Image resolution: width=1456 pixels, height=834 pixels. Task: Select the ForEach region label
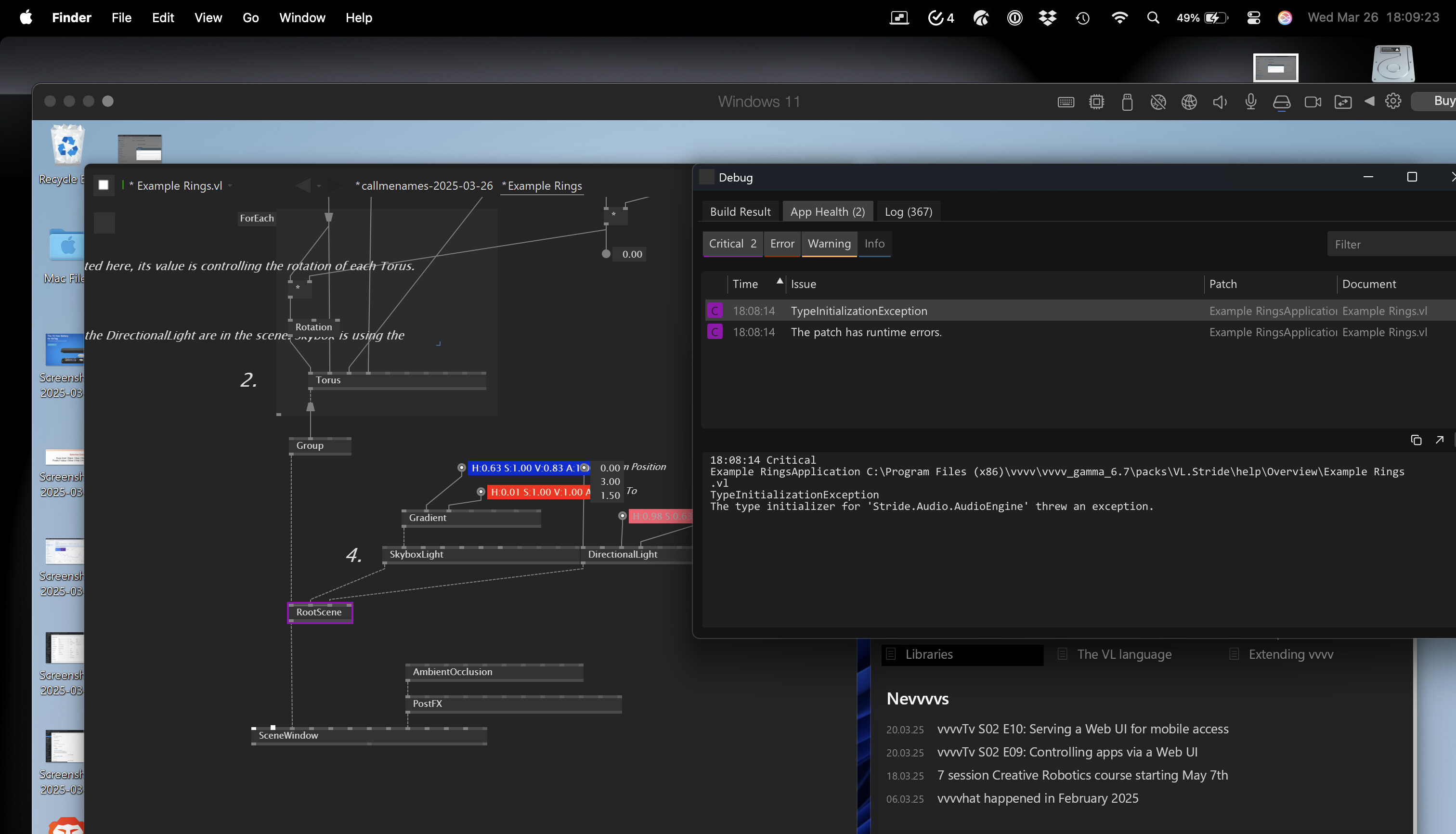[x=257, y=218]
